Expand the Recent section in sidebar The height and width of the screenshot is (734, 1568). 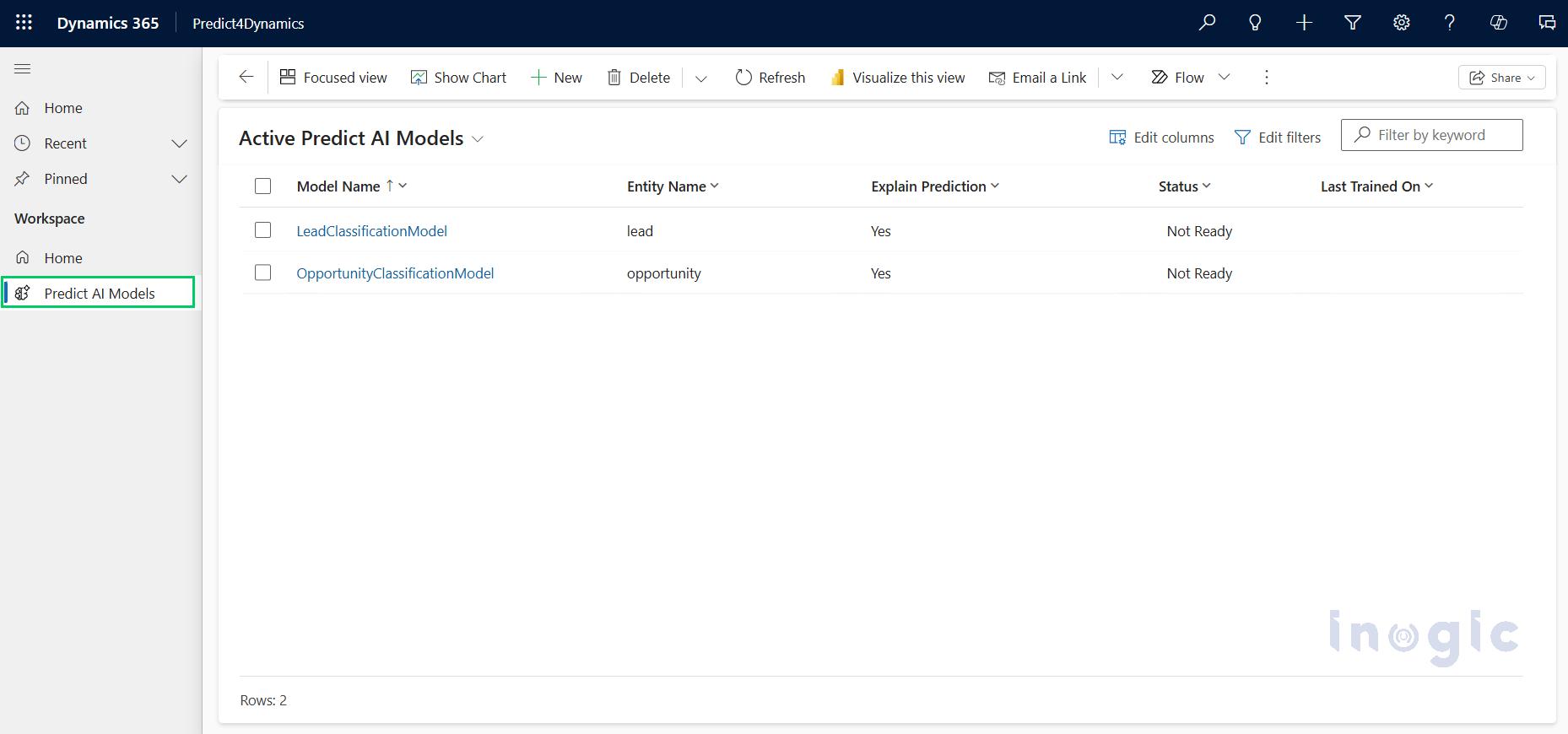point(179,143)
